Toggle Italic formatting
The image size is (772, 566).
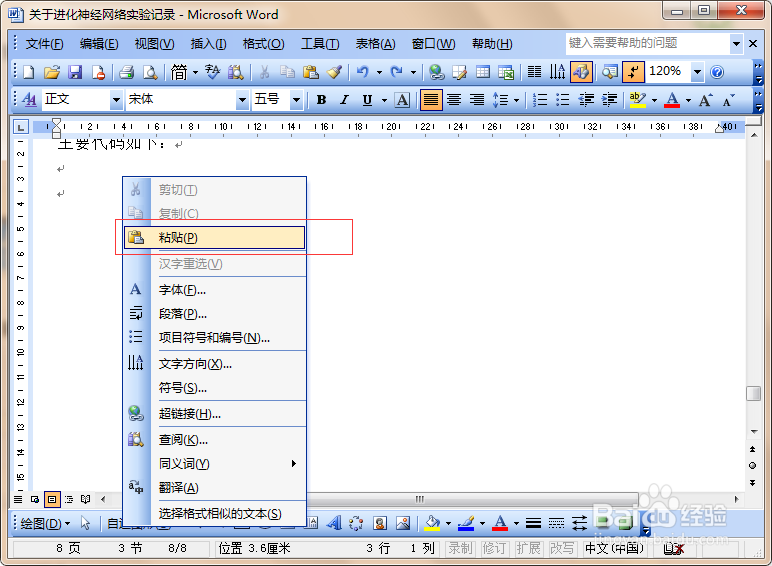click(344, 100)
